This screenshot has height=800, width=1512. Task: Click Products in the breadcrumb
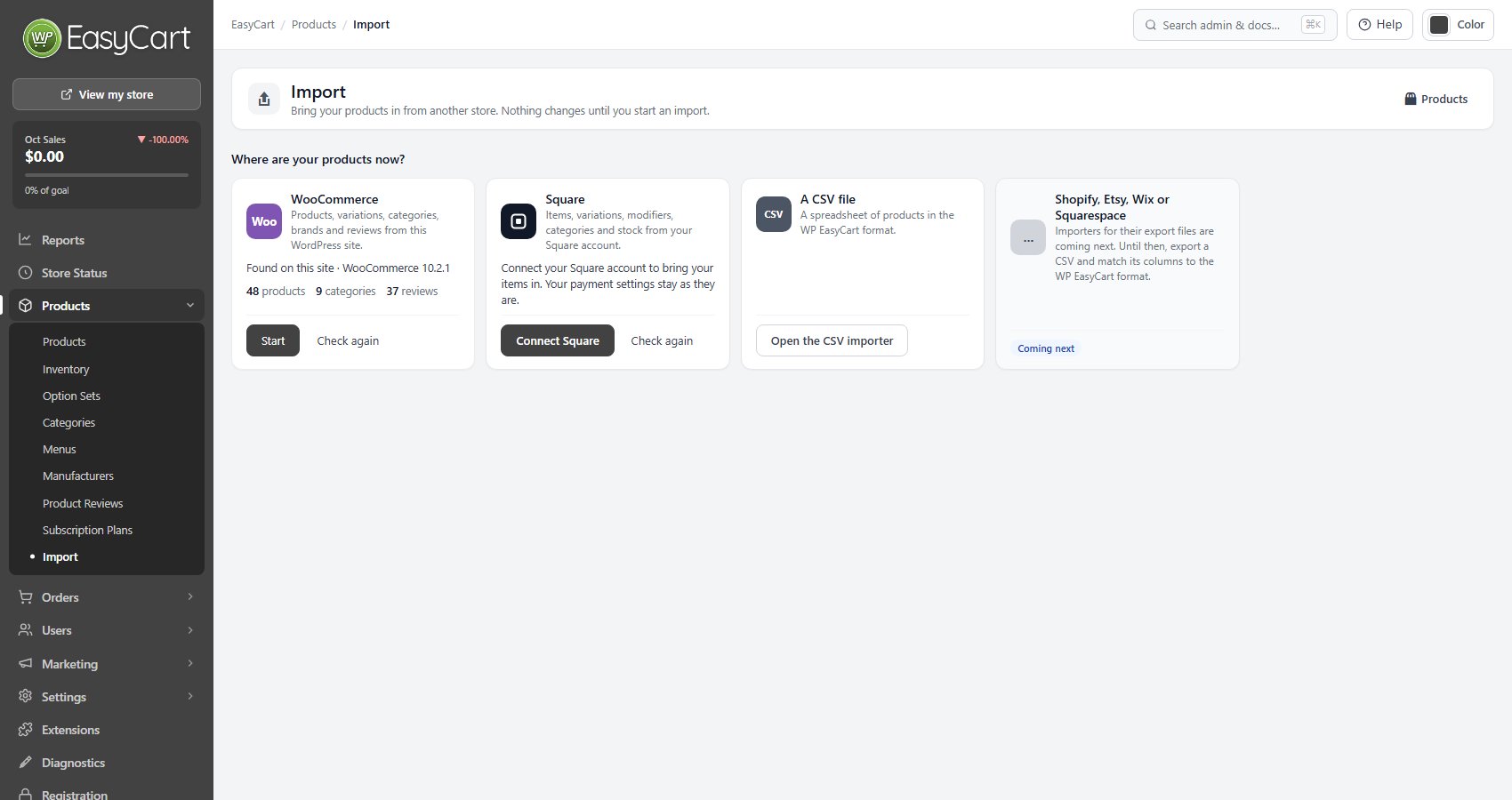pyautogui.click(x=314, y=24)
